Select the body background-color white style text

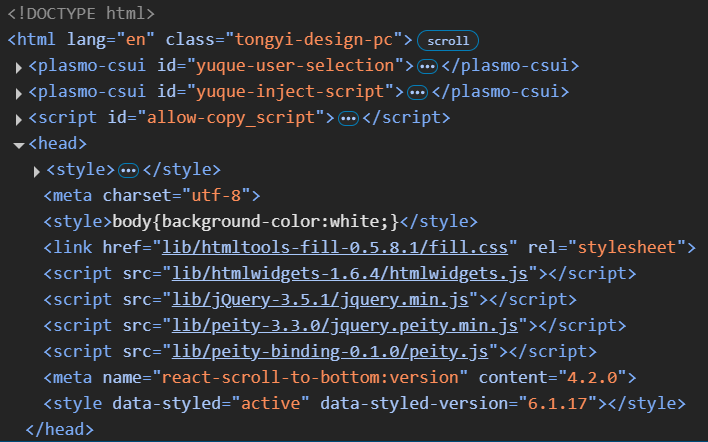pyautogui.click(x=256, y=222)
